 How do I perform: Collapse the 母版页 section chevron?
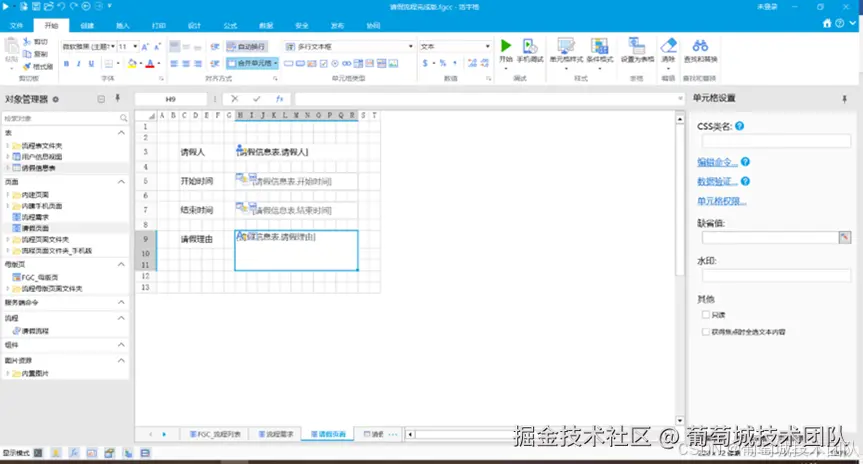(121, 265)
